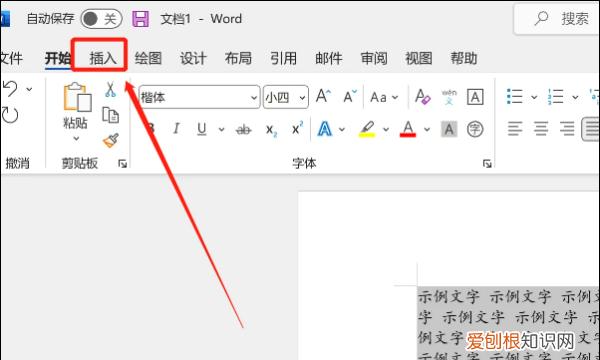Open the 视图 ribbon tab
This screenshot has height=360, width=600.
419,59
